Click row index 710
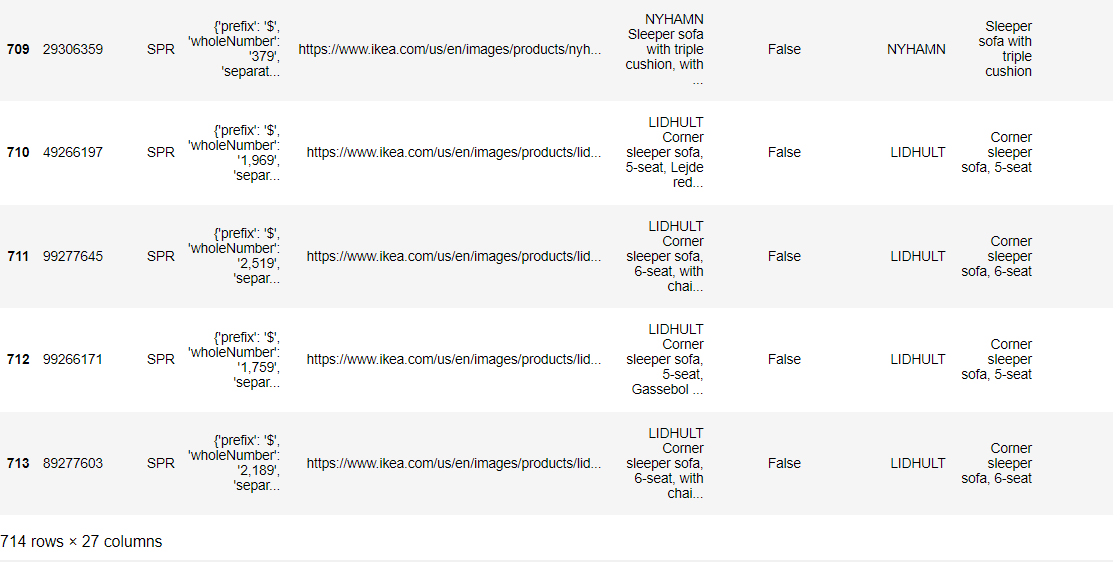This screenshot has width=1120, height=562. pyautogui.click(x=18, y=153)
